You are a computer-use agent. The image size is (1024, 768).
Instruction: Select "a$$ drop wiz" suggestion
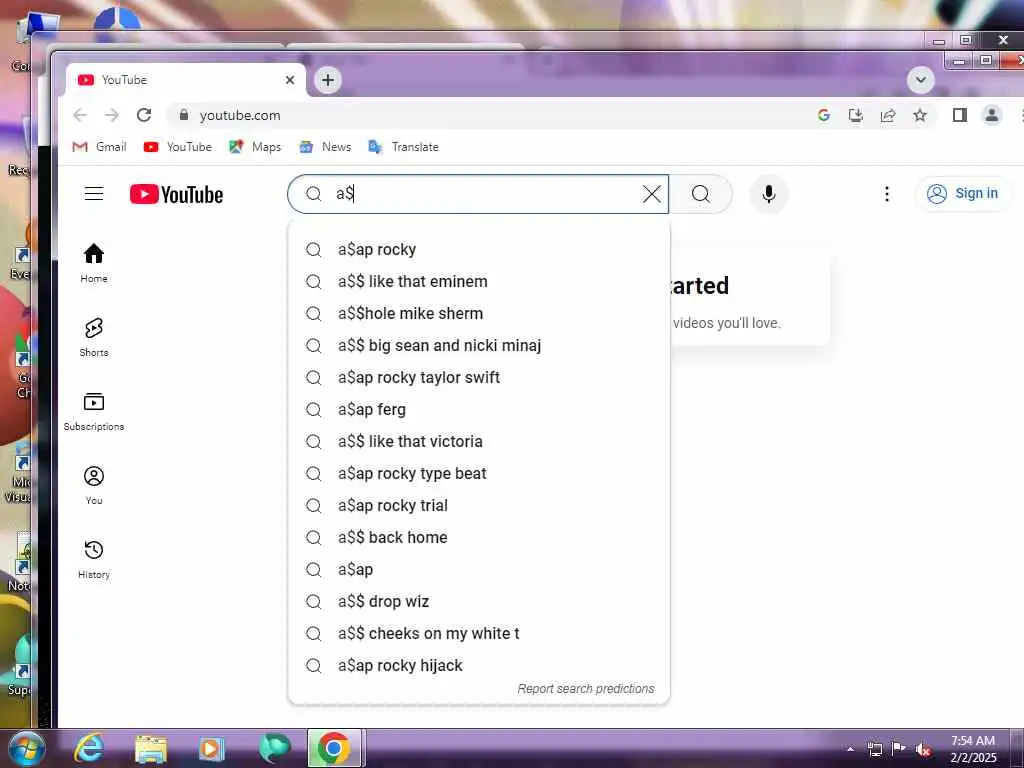(x=479, y=601)
